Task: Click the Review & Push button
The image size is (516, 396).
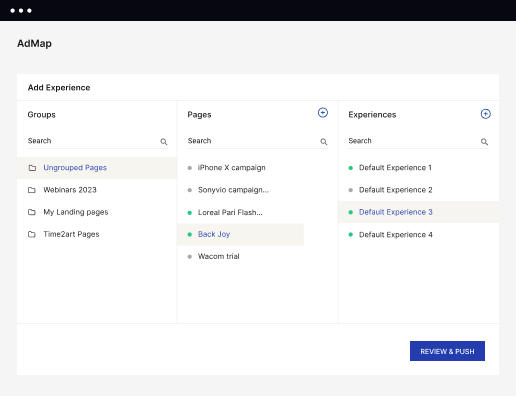Action: tap(447, 351)
